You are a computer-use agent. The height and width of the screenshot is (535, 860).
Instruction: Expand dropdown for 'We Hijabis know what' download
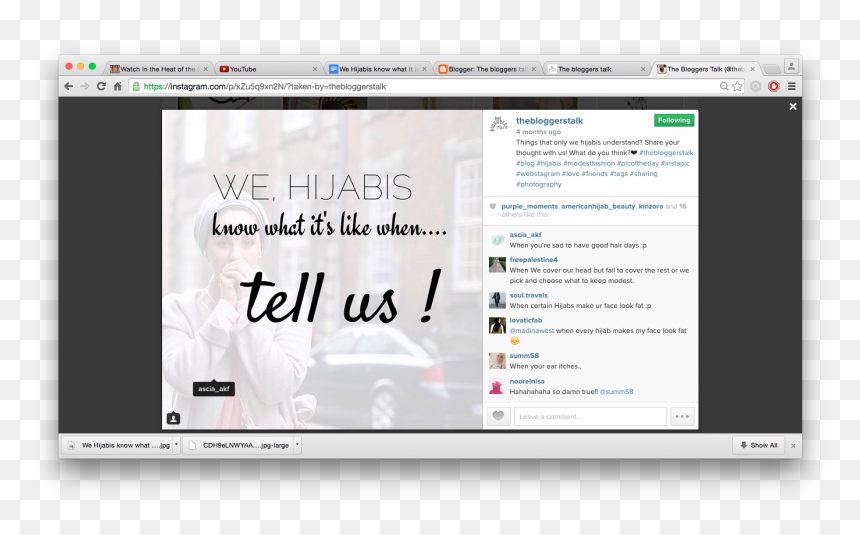click(x=176, y=445)
